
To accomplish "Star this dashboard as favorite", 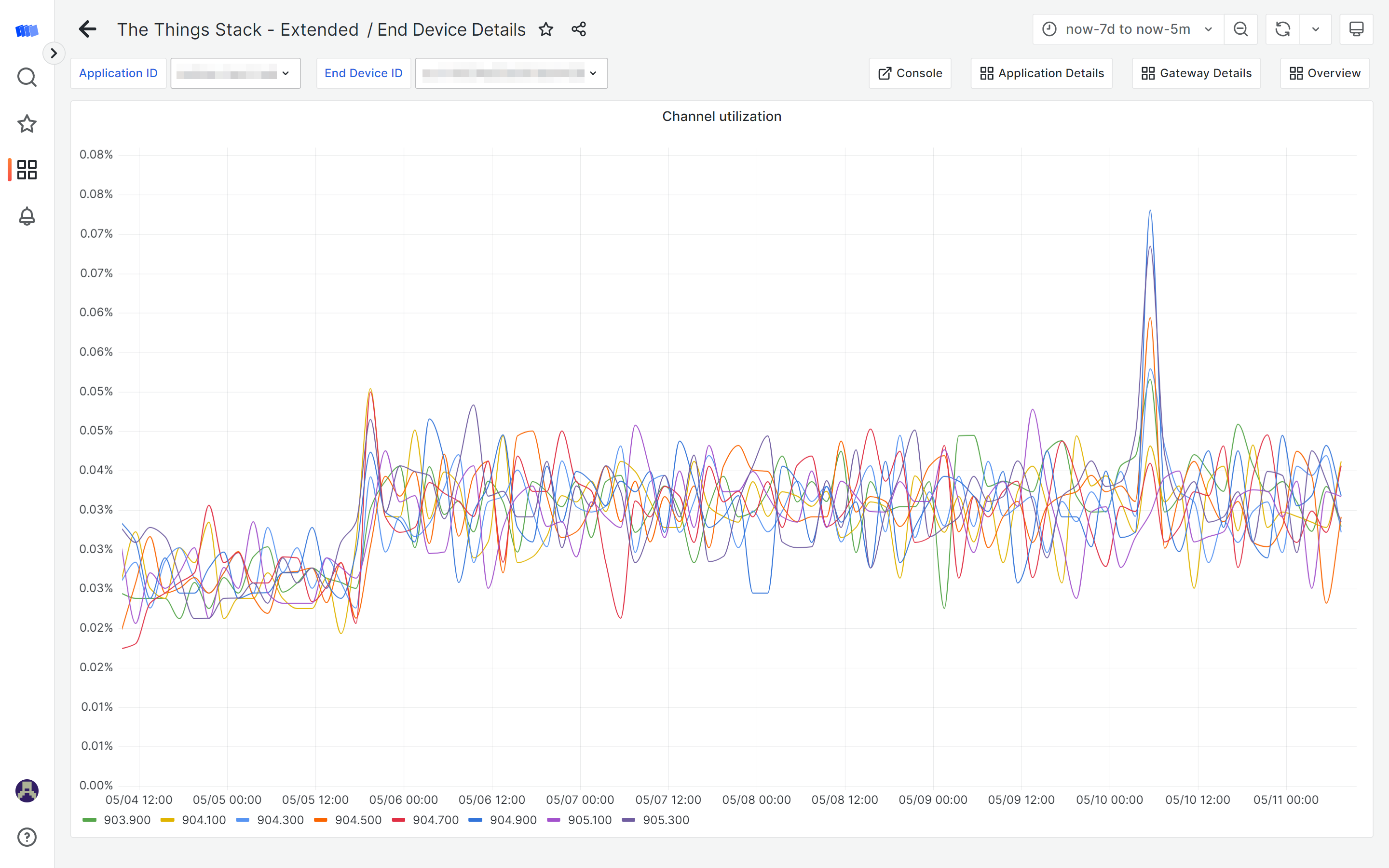I will click(x=546, y=29).
